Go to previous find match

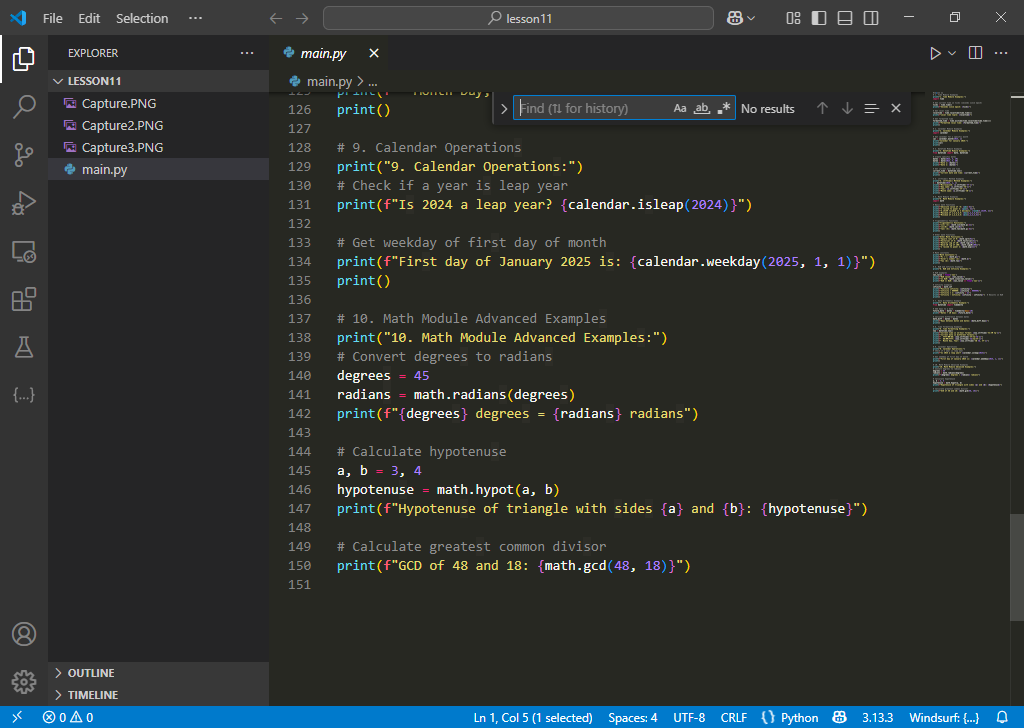(x=822, y=108)
